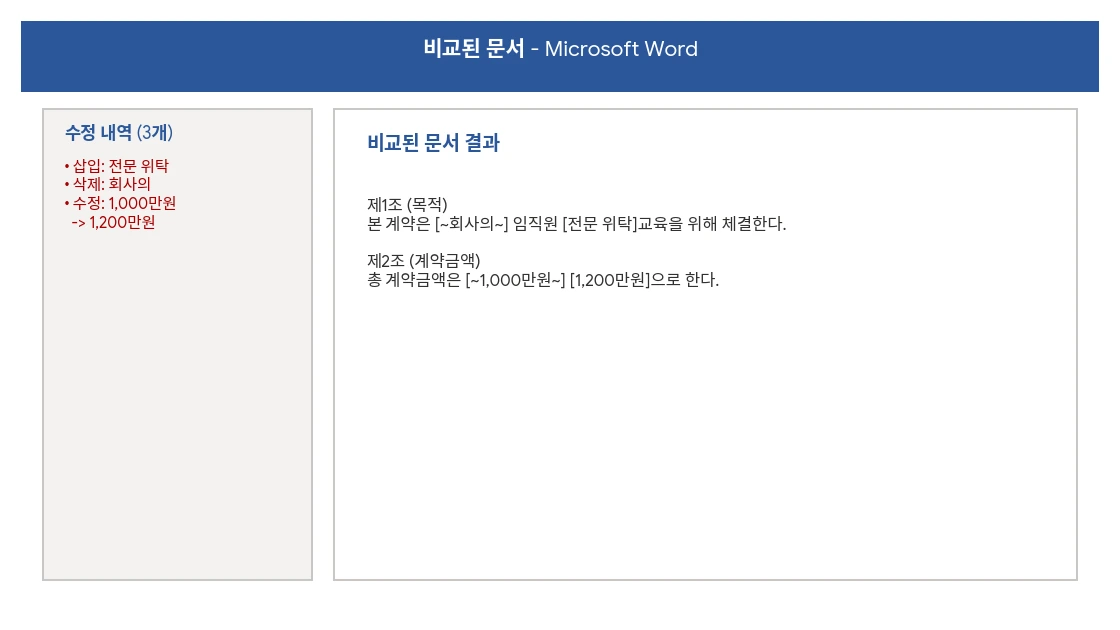The height and width of the screenshot is (630, 1120).
Task: Select the revision entry '수정: 1,000만원'
Action: click(120, 204)
